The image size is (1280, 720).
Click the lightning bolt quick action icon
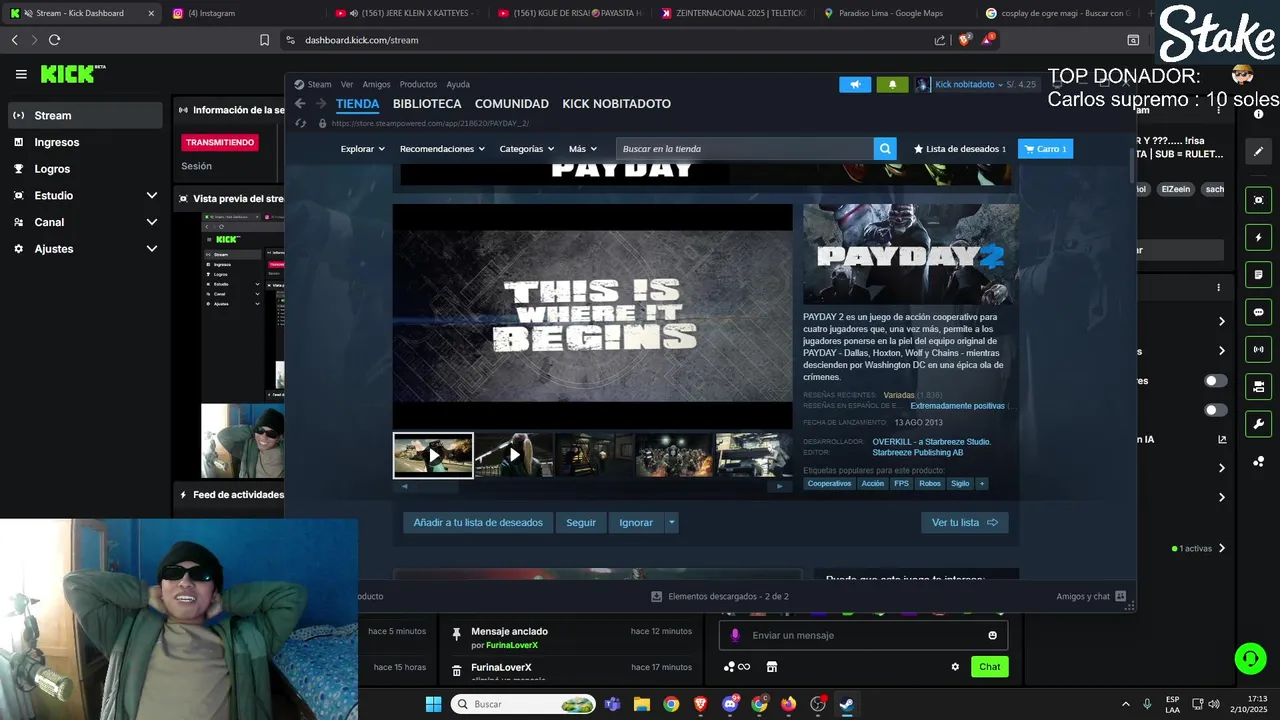pyautogui.click(x=1259, y=238)
